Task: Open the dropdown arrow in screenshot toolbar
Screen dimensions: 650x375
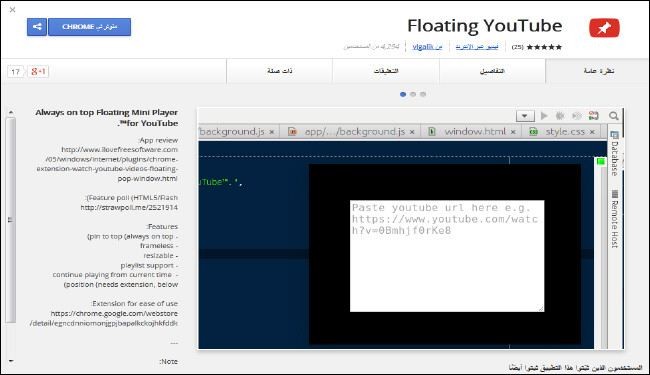Action: [525, 116]
